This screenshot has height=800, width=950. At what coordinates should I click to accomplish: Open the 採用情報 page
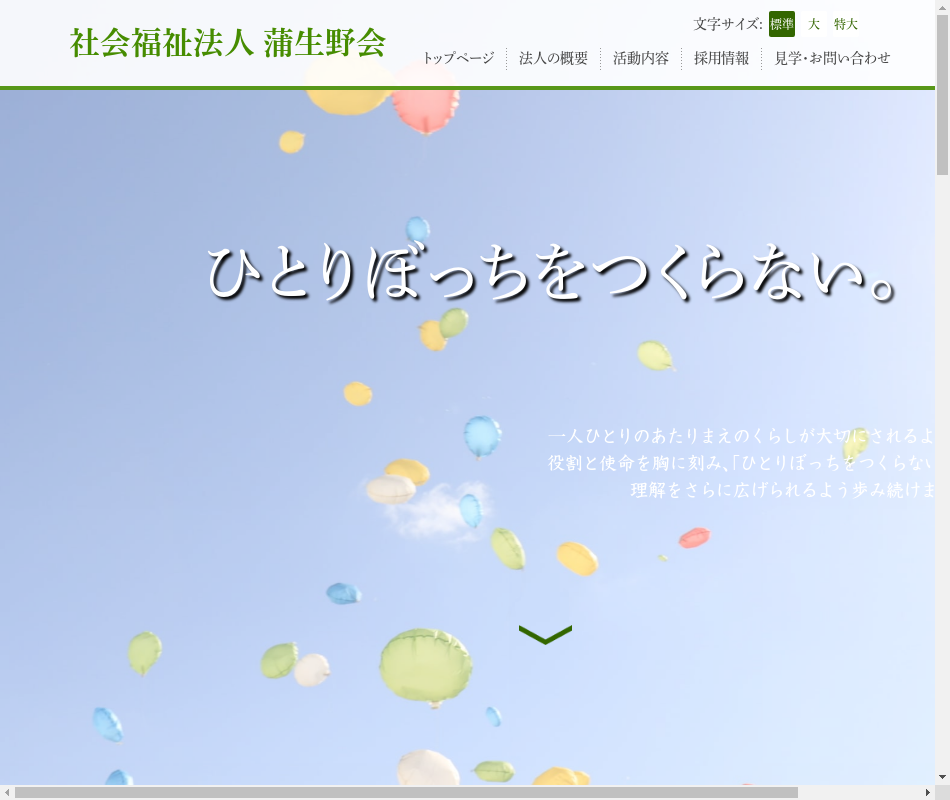721,58
